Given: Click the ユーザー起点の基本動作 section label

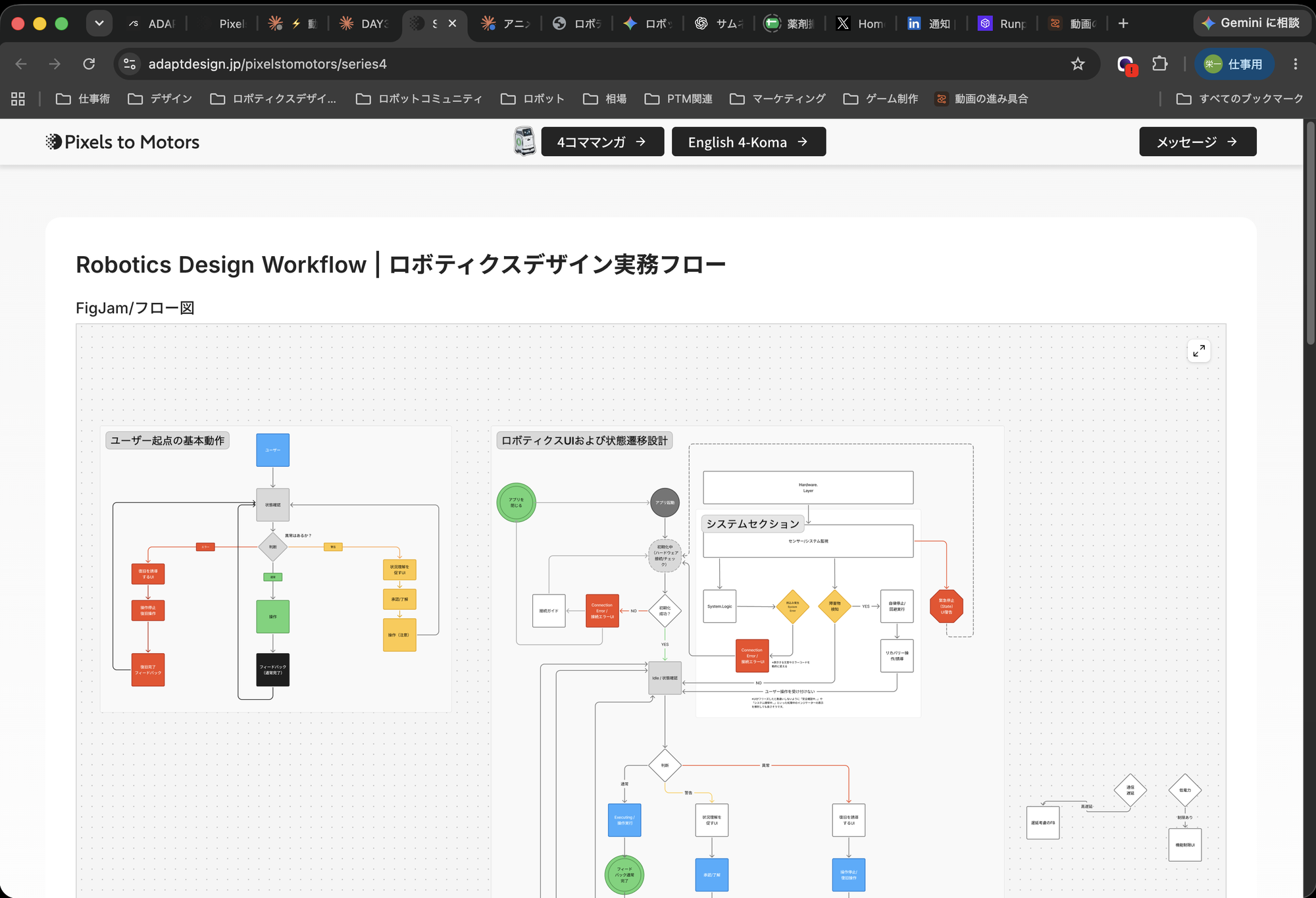Looking at the screenshot, I should [x=167, y=440].
